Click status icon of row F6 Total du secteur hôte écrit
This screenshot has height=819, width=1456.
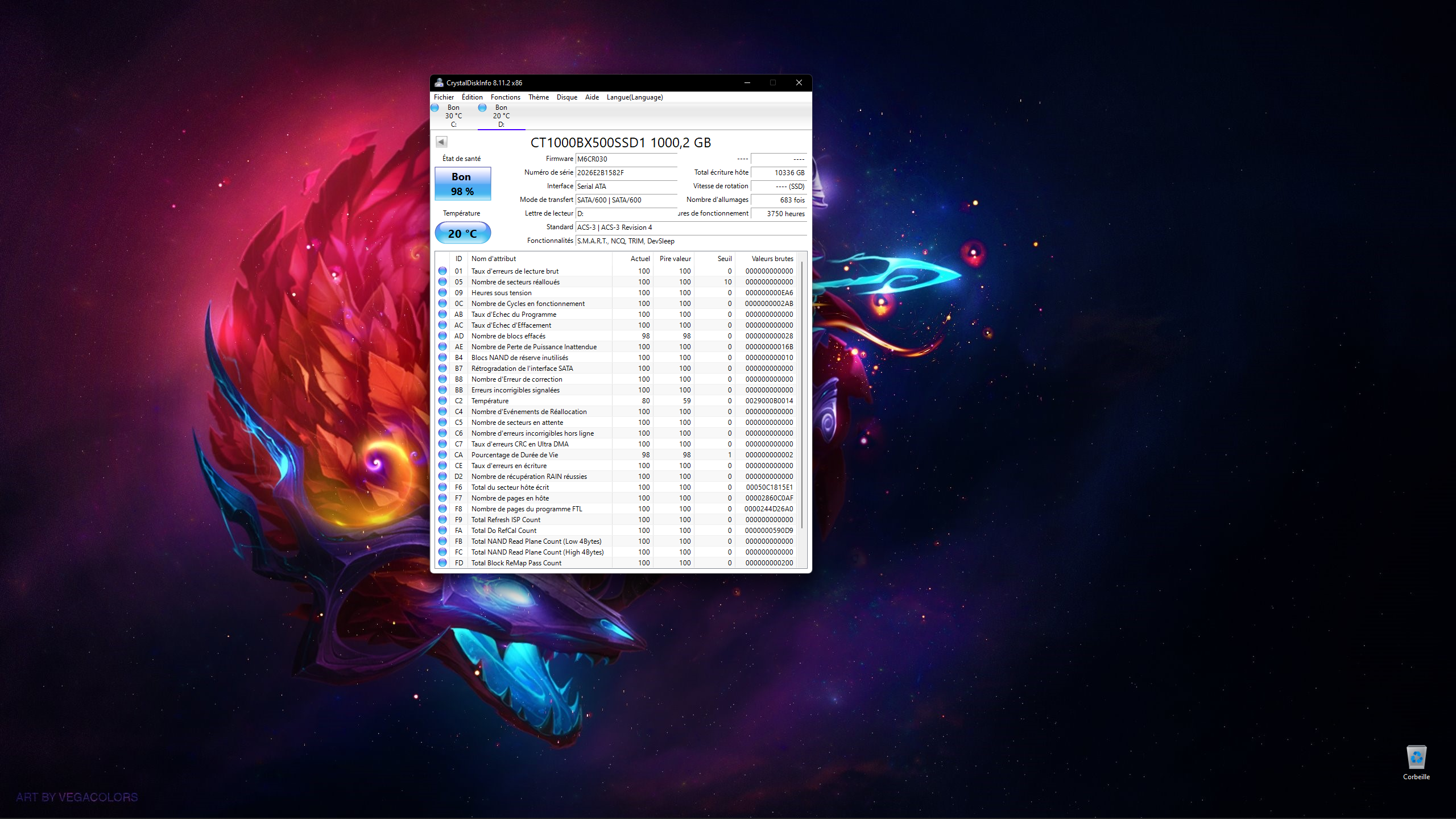[442, 487]
